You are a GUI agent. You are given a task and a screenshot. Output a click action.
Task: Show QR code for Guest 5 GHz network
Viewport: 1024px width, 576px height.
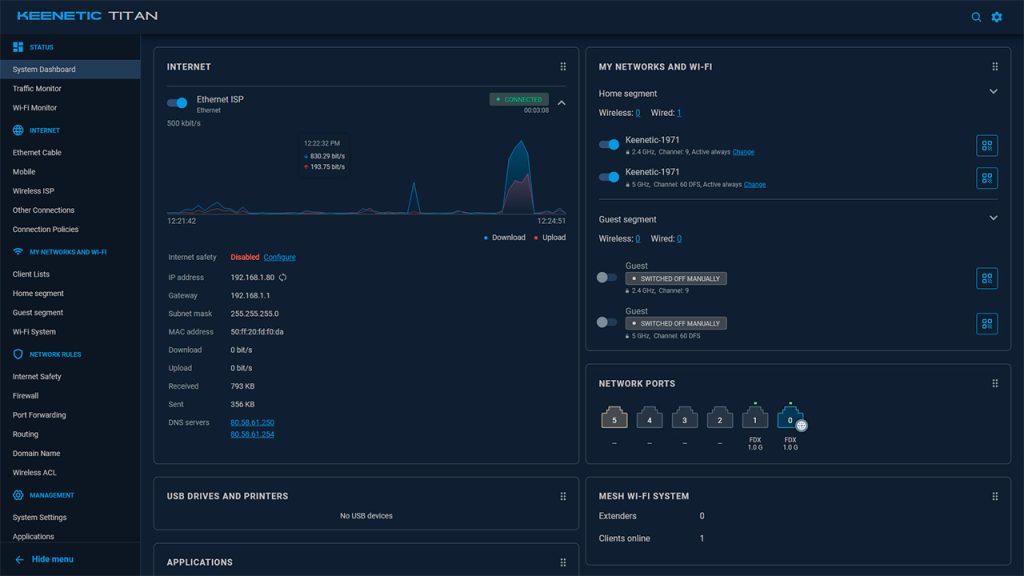coord(987,323)
